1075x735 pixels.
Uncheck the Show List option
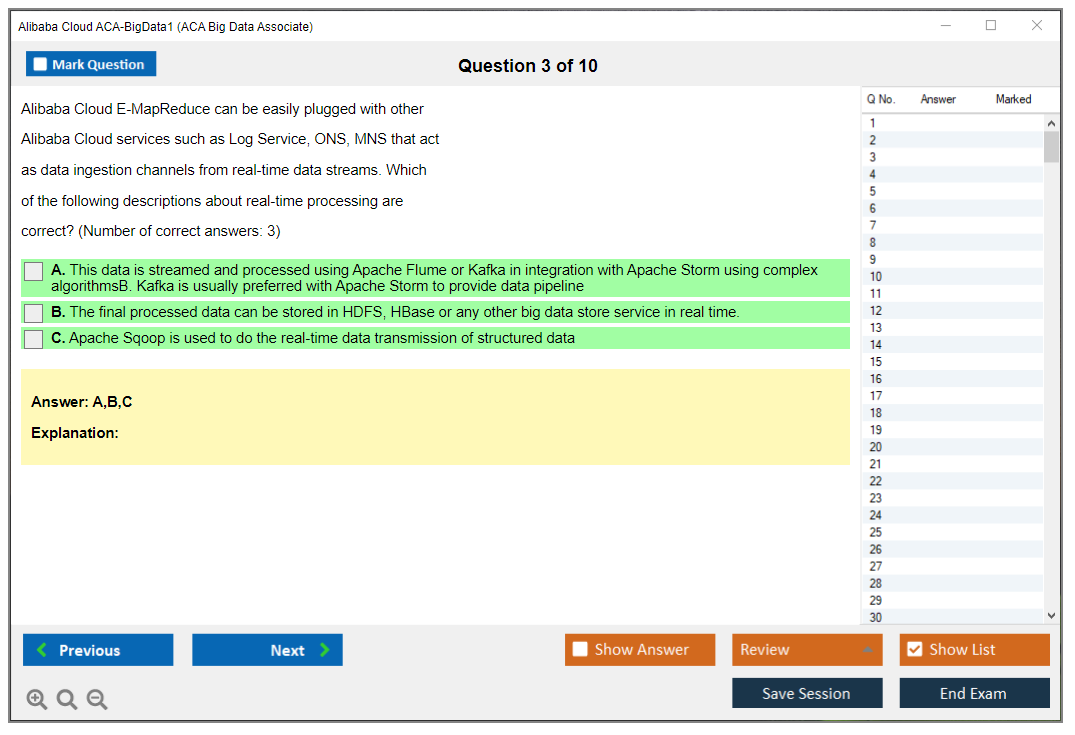(915, 650)
